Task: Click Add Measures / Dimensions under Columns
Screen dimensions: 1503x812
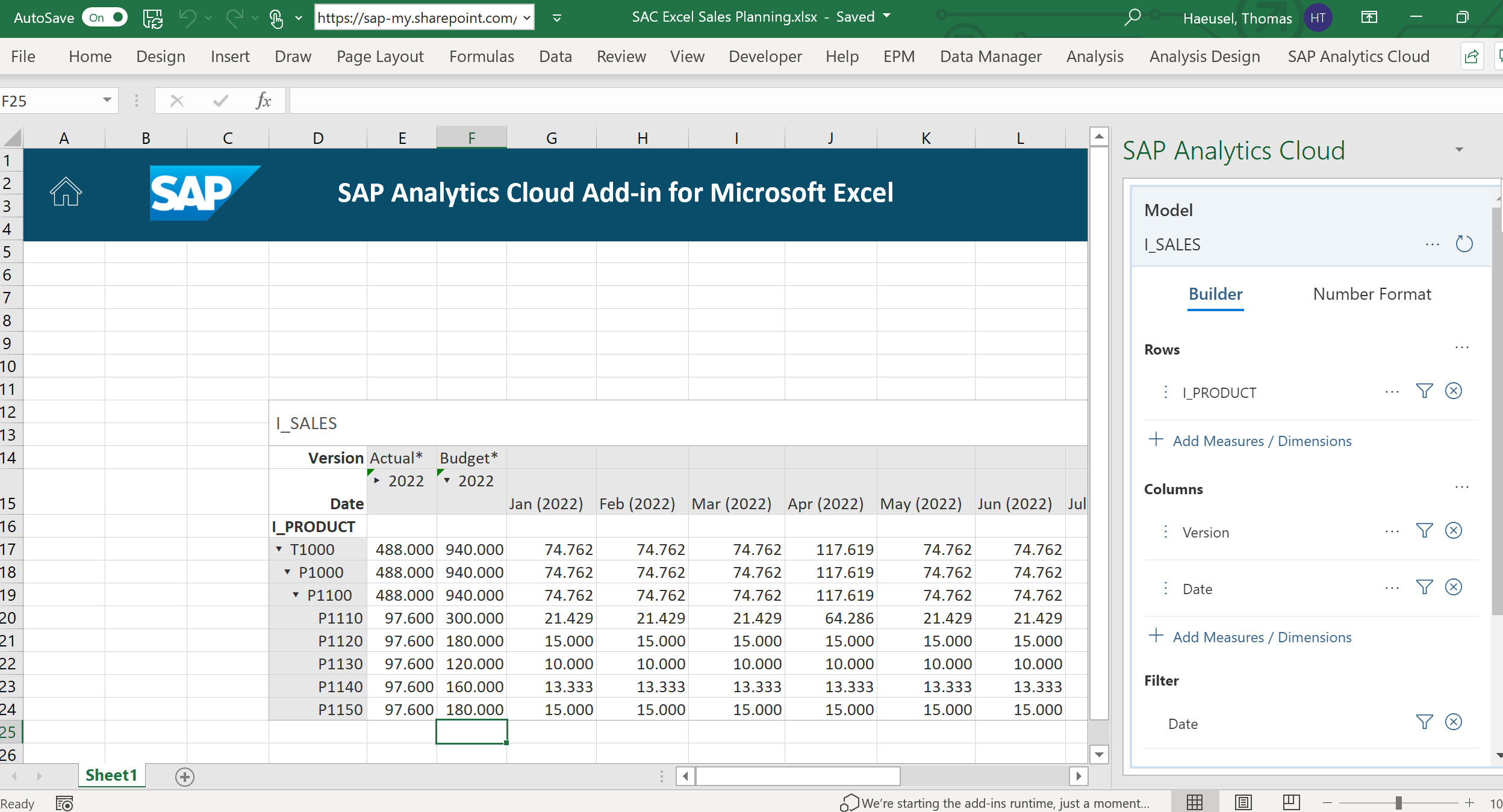Action: 1250,637
